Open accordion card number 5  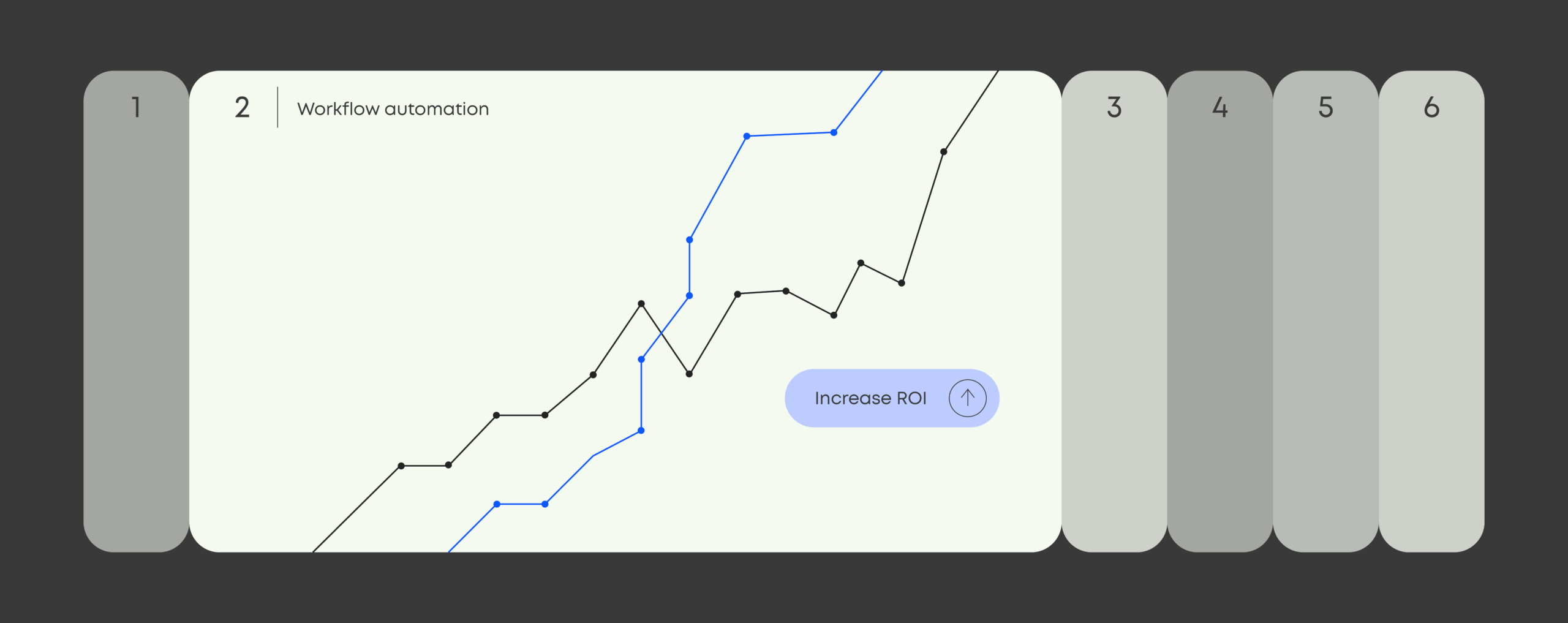[1326, 311]
